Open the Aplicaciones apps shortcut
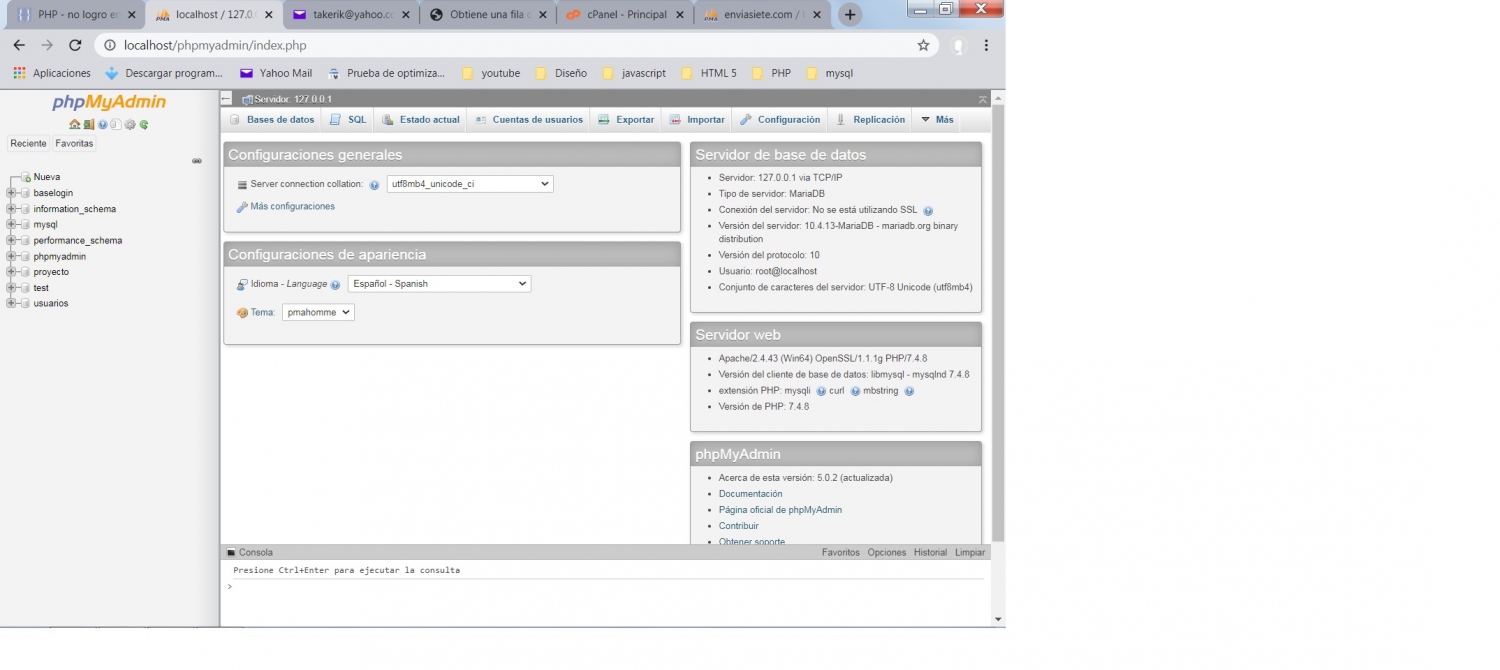The width and height of the screenshot is (1500, 670). (x=52, y=73)
